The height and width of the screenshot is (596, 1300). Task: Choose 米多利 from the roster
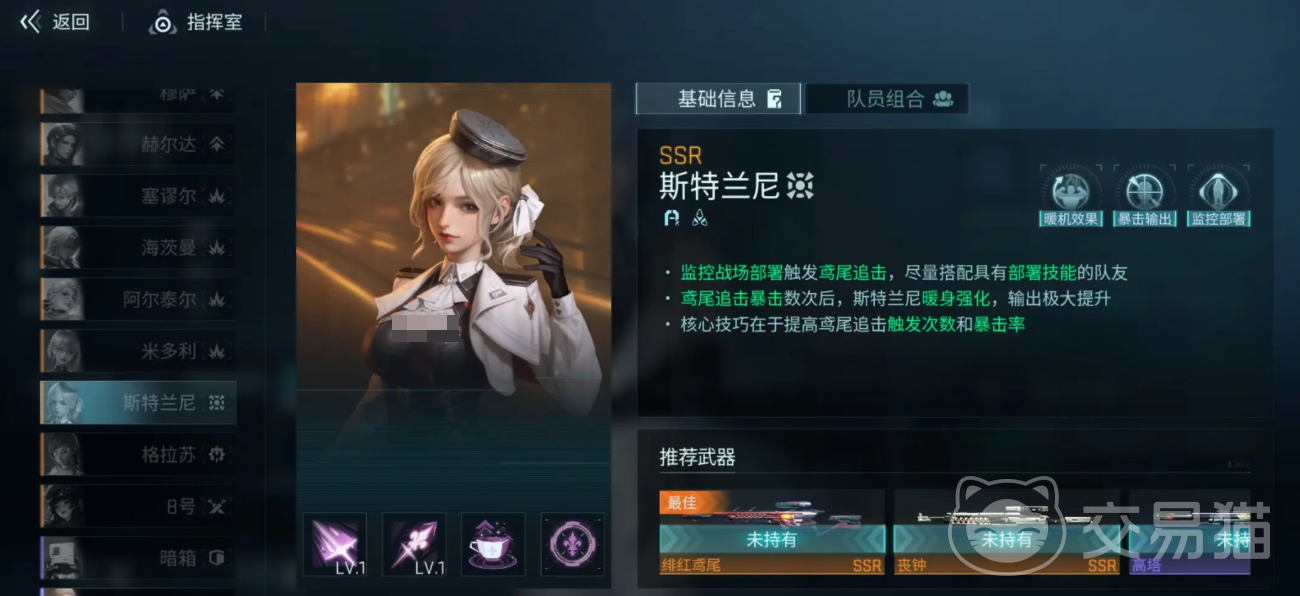tap(138, 351)
